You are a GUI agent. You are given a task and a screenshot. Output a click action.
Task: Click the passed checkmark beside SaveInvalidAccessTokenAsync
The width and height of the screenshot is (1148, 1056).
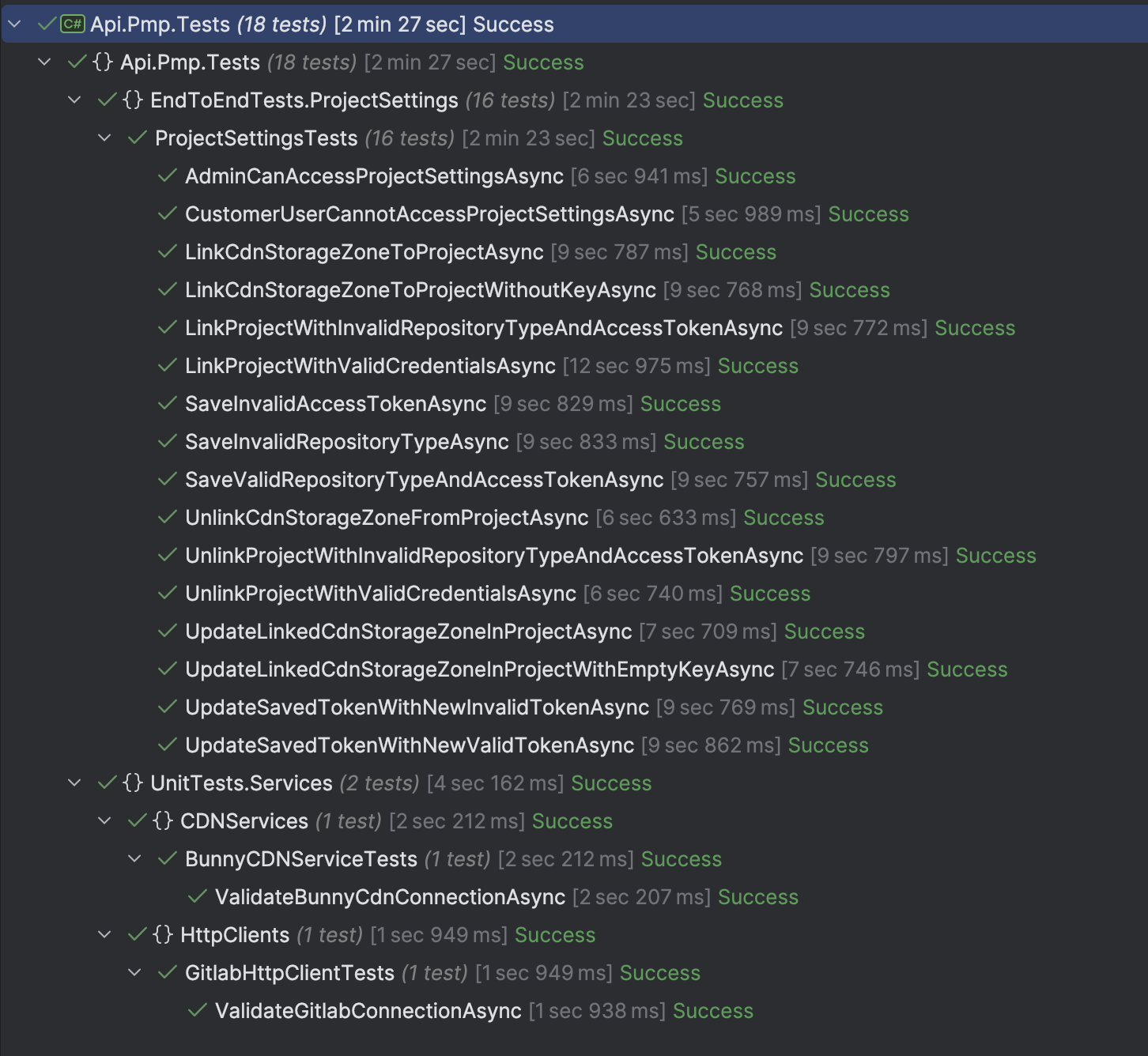[167, 404]
